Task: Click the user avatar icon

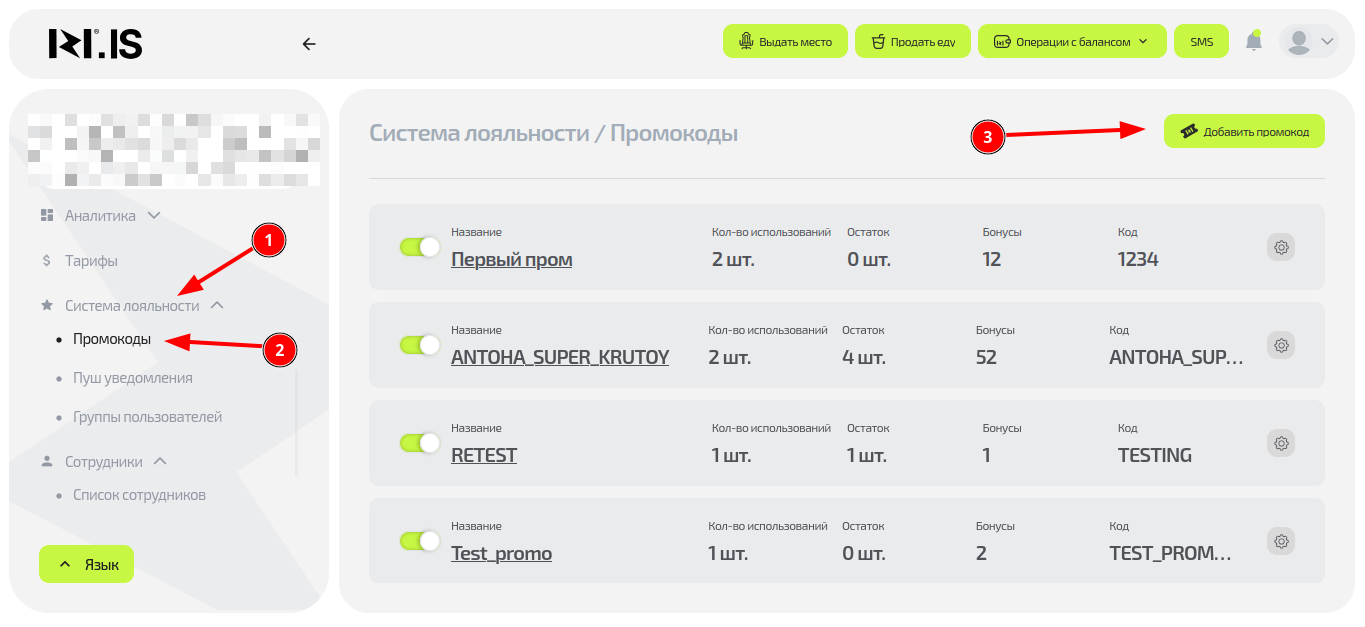Action: [1299, 42]
